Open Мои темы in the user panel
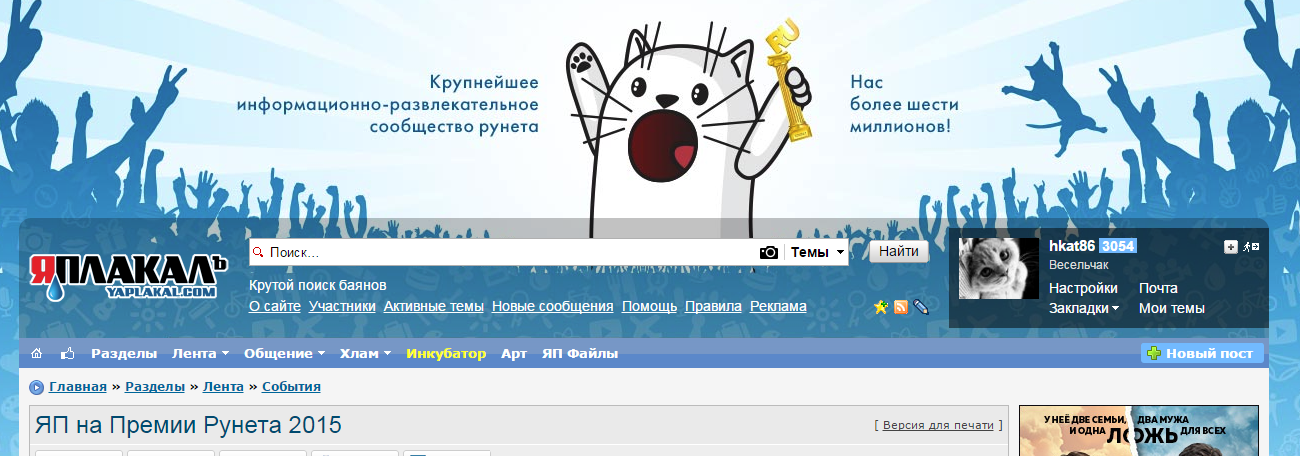The height and width of the screenshot is (456, 1300). pos(1172,308)
